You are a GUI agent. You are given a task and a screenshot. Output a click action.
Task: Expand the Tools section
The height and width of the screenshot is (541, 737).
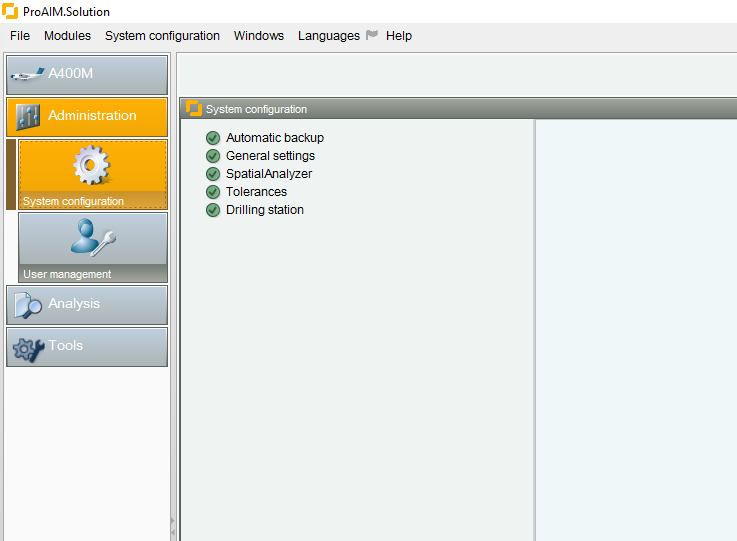[87, 347]
